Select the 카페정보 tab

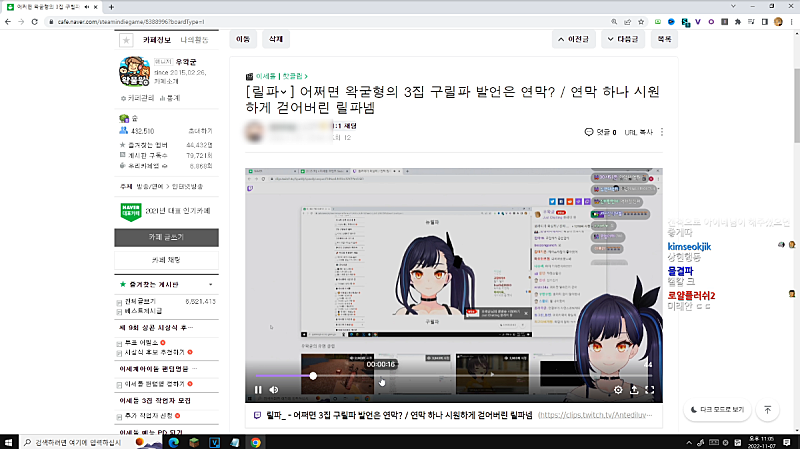pos(158,41)
